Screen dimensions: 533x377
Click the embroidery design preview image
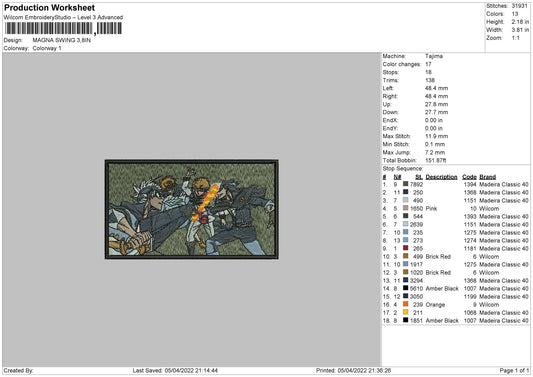point(192,209)
